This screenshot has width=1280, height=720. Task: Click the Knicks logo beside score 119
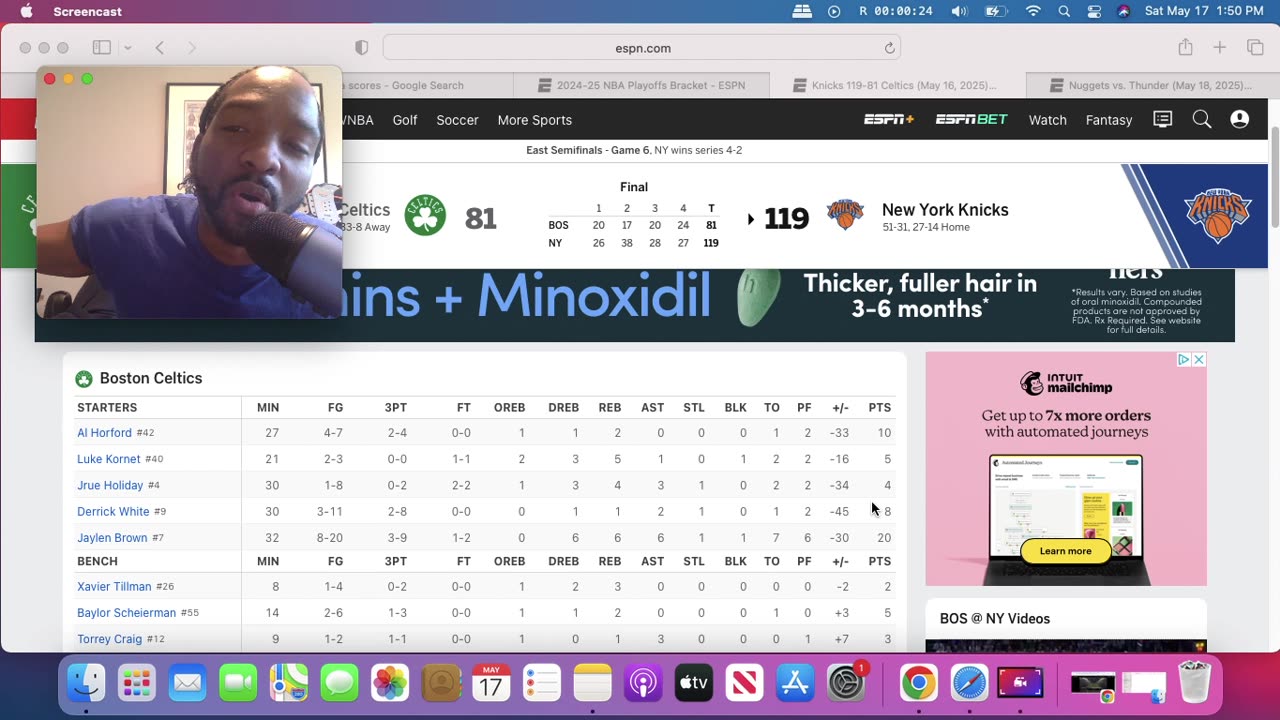click(x=845, y=215)
